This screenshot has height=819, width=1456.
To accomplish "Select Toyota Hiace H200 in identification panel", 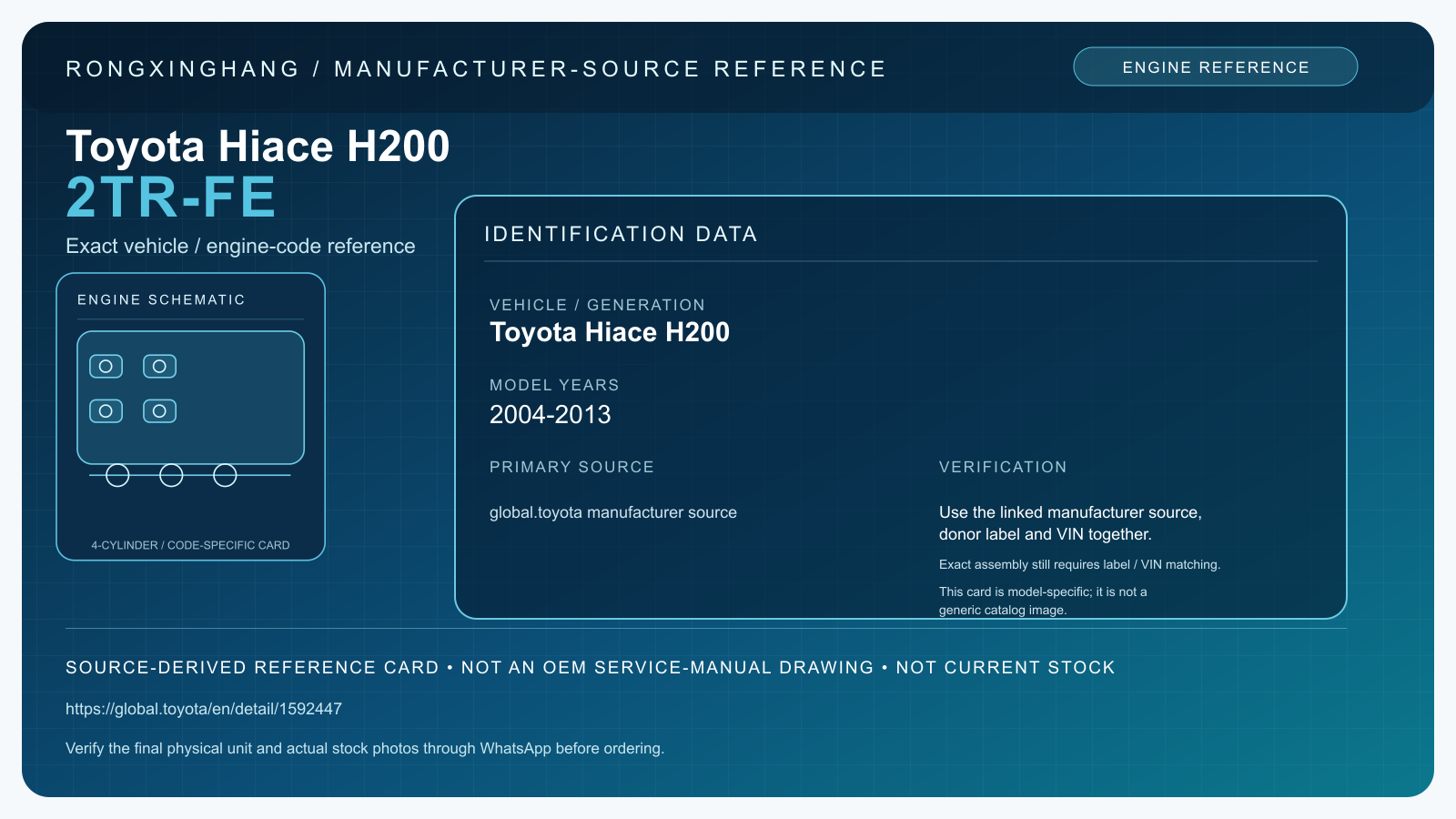I will click(610, 332).
